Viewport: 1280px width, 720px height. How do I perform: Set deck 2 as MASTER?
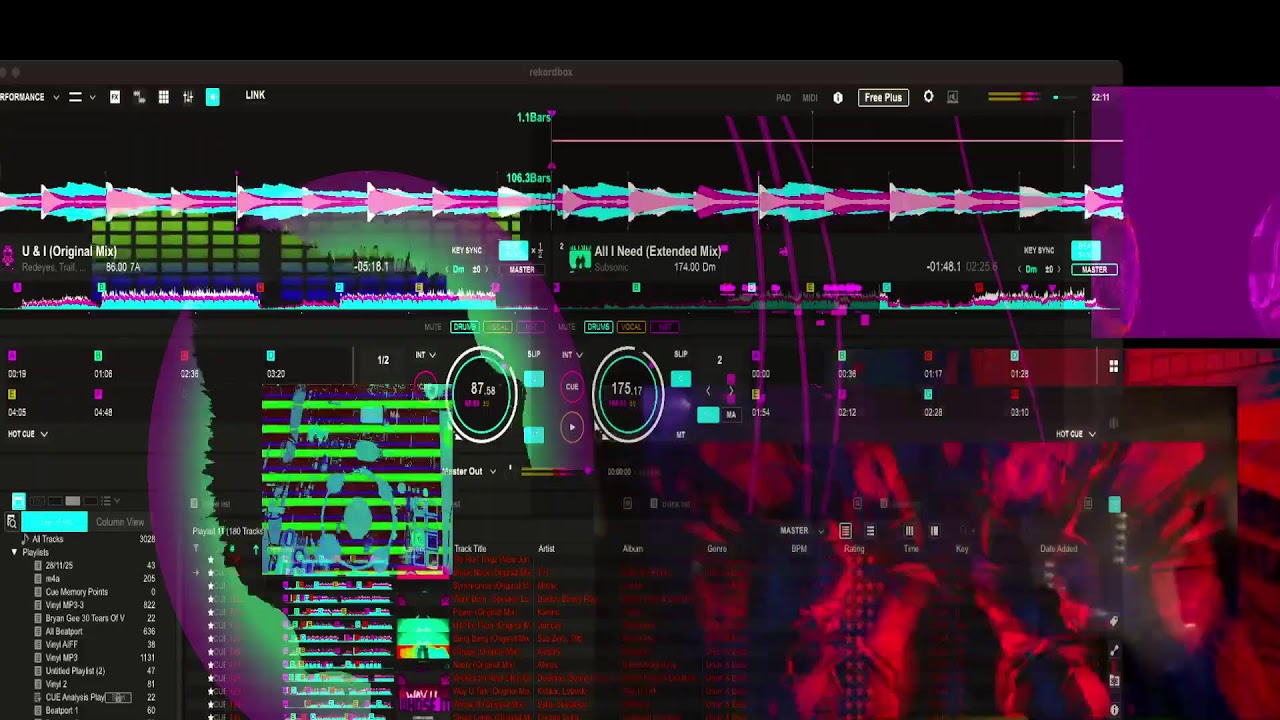tap(1094, 270)
